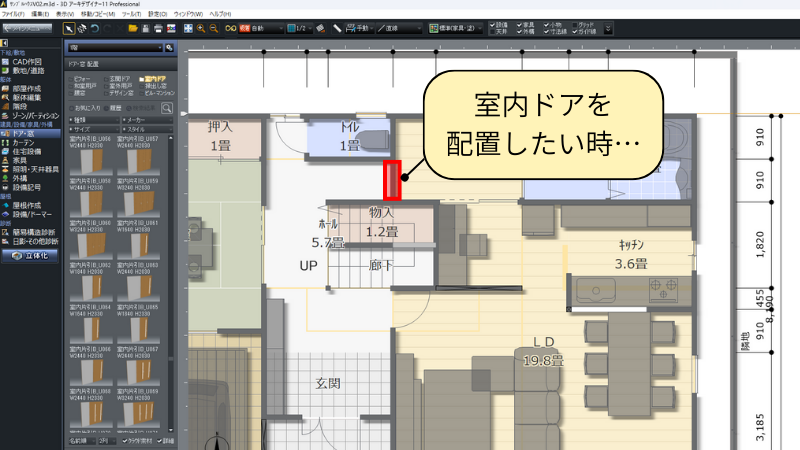800x450 pixels.
Task: Toggle the chain link icon
Action: point(231,29)
